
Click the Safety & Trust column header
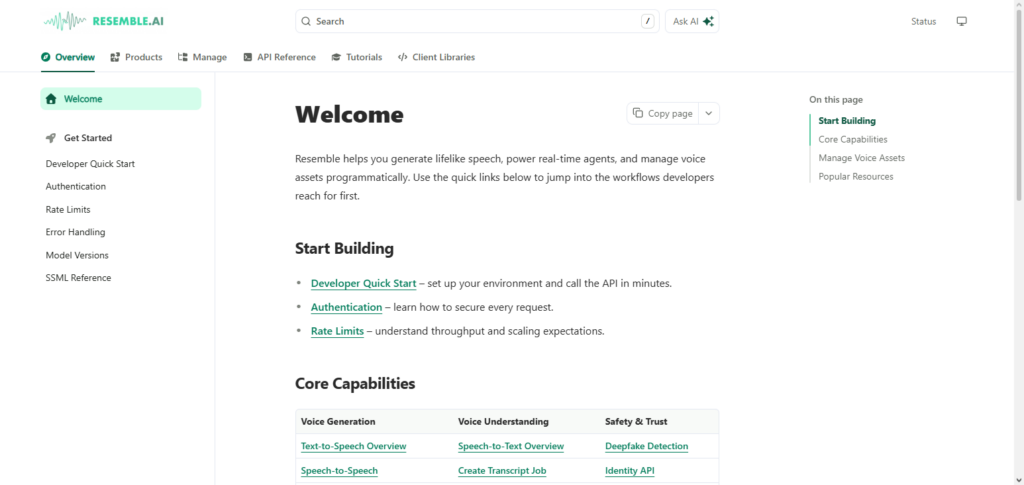click(636, 422)
